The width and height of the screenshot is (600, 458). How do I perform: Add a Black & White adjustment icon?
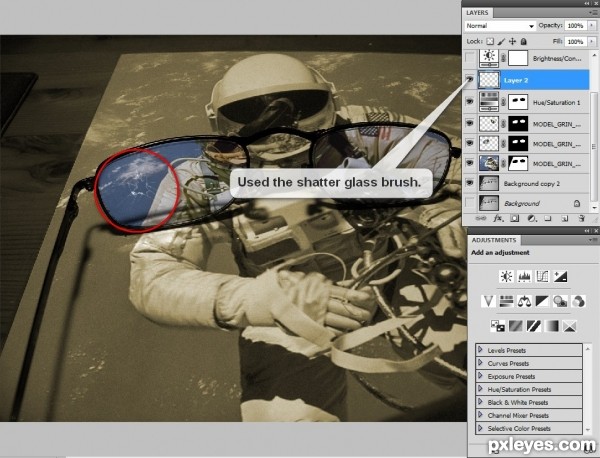(542, 301)
